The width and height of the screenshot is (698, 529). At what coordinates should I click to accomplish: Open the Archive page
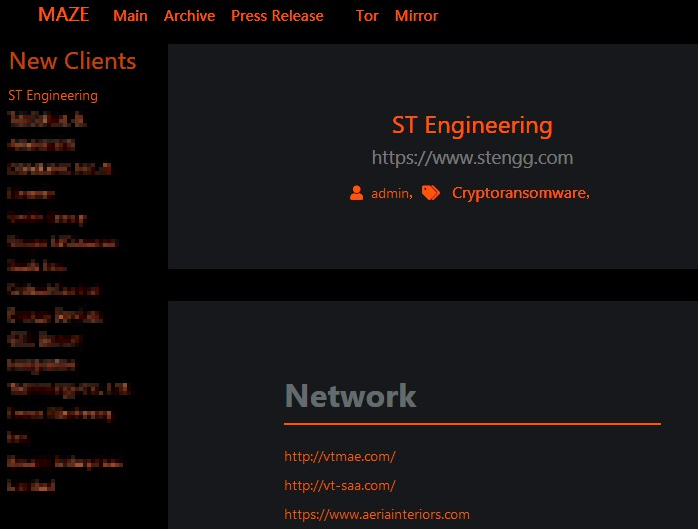pos(189,16)
